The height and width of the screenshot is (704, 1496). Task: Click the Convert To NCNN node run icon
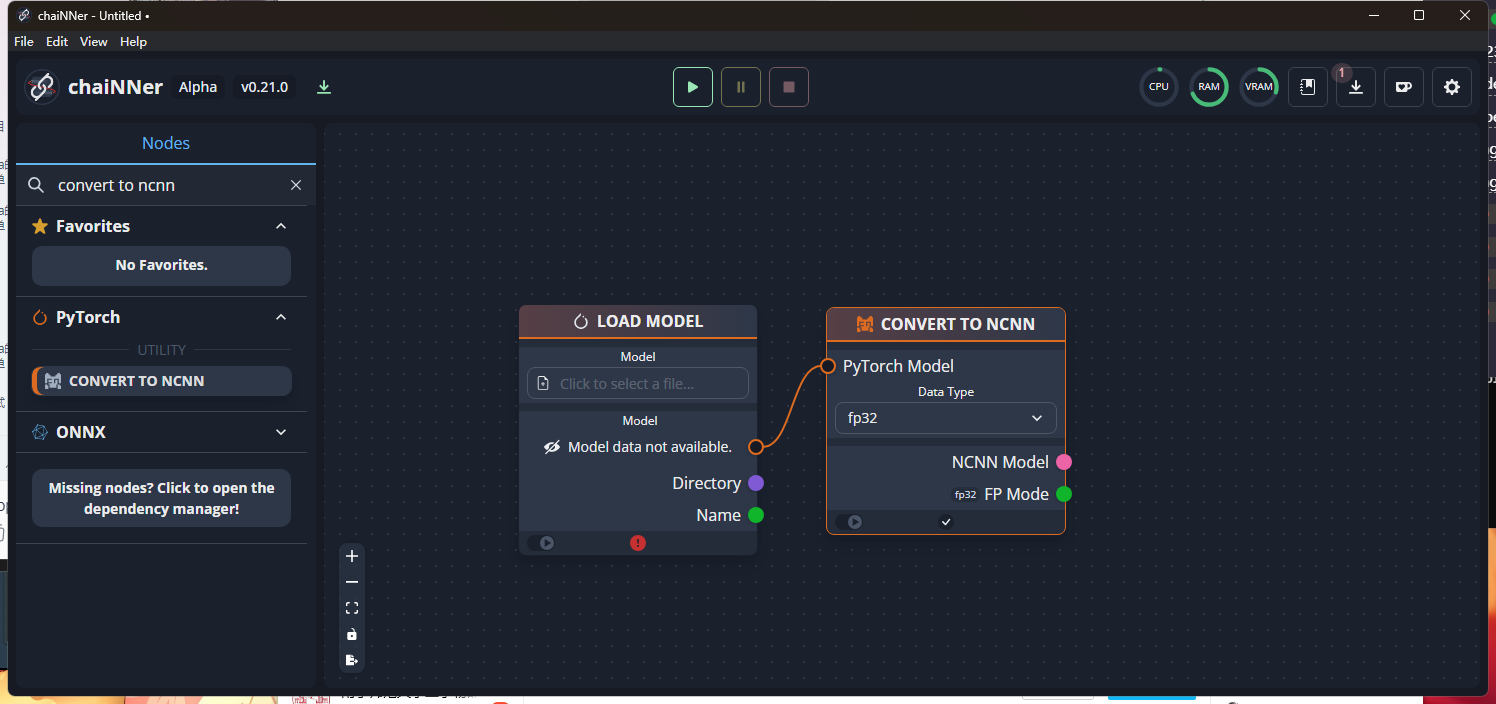(855, 522)
